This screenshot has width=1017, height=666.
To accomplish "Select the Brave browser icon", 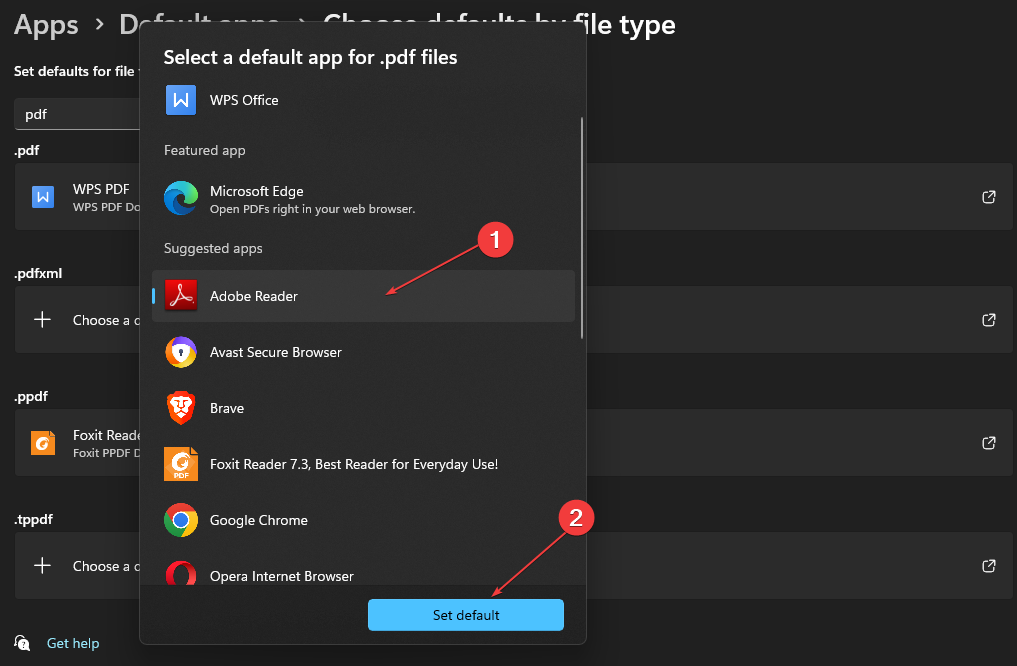I will pyautogui.click(x=181, y=408).
